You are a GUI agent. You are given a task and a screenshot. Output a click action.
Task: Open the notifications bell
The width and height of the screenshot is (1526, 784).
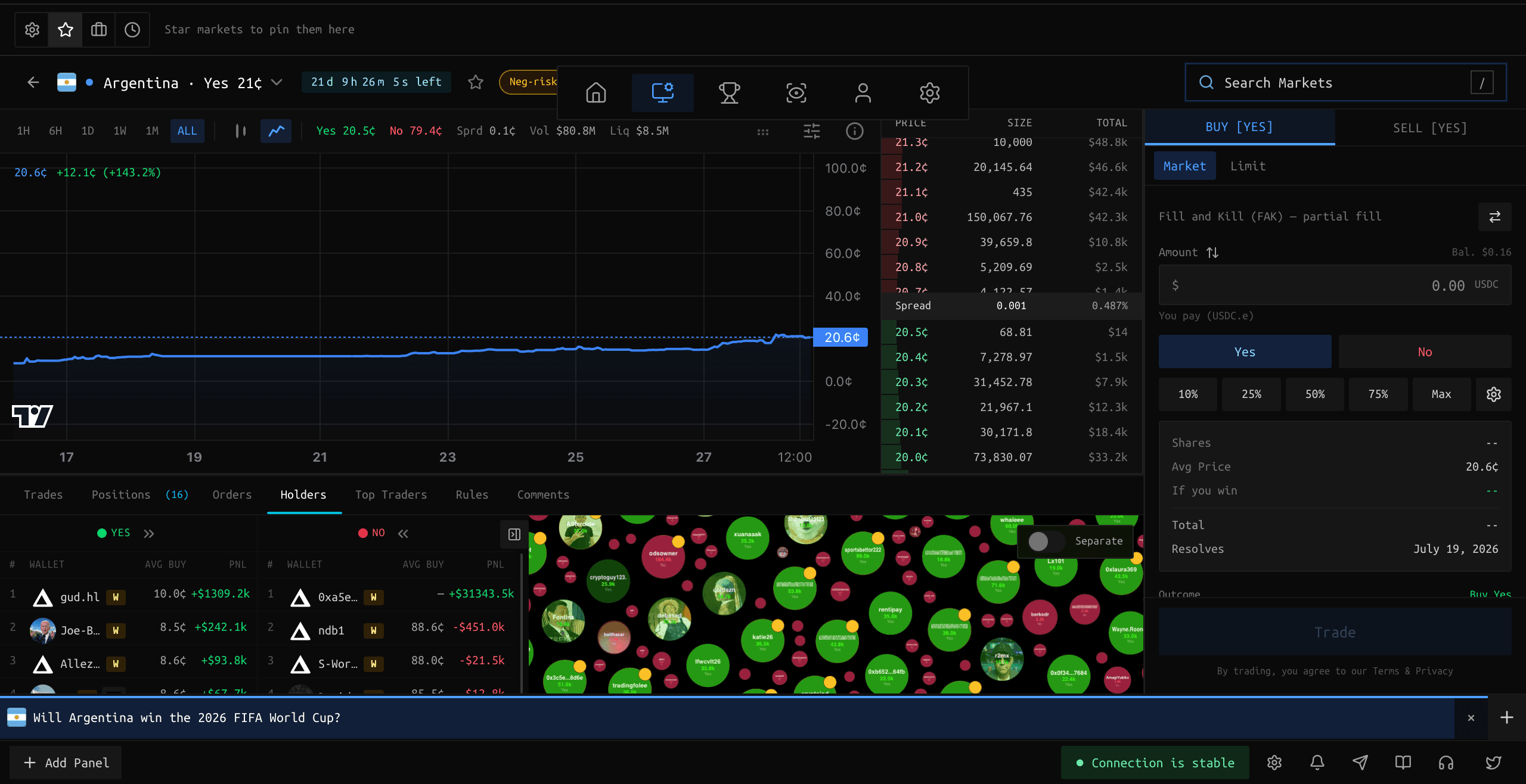point(1317,763)
